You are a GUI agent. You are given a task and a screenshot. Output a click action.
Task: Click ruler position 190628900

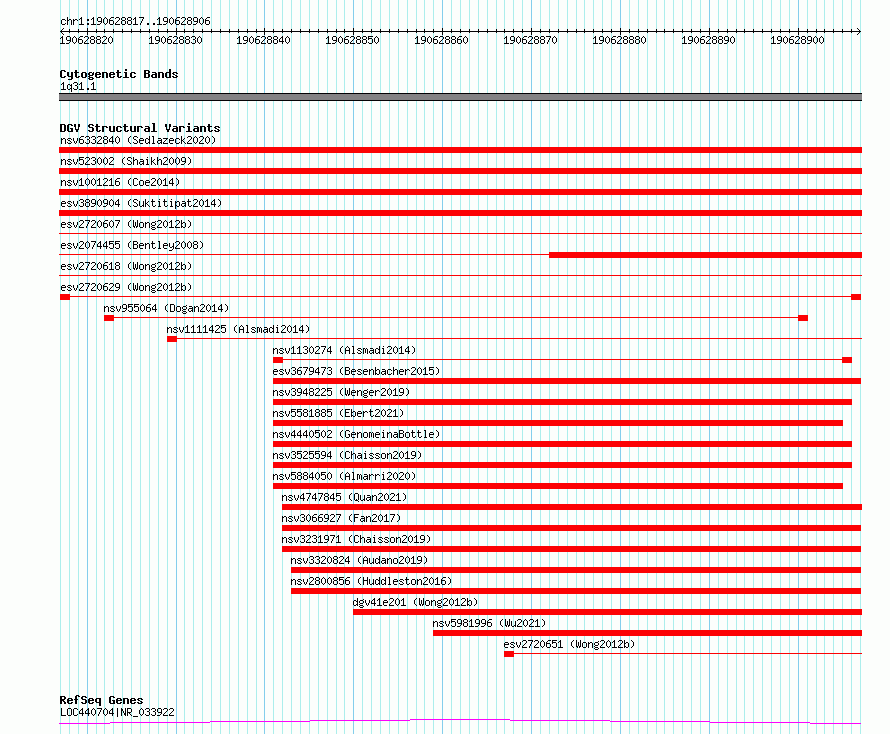(x=797, y=40)
